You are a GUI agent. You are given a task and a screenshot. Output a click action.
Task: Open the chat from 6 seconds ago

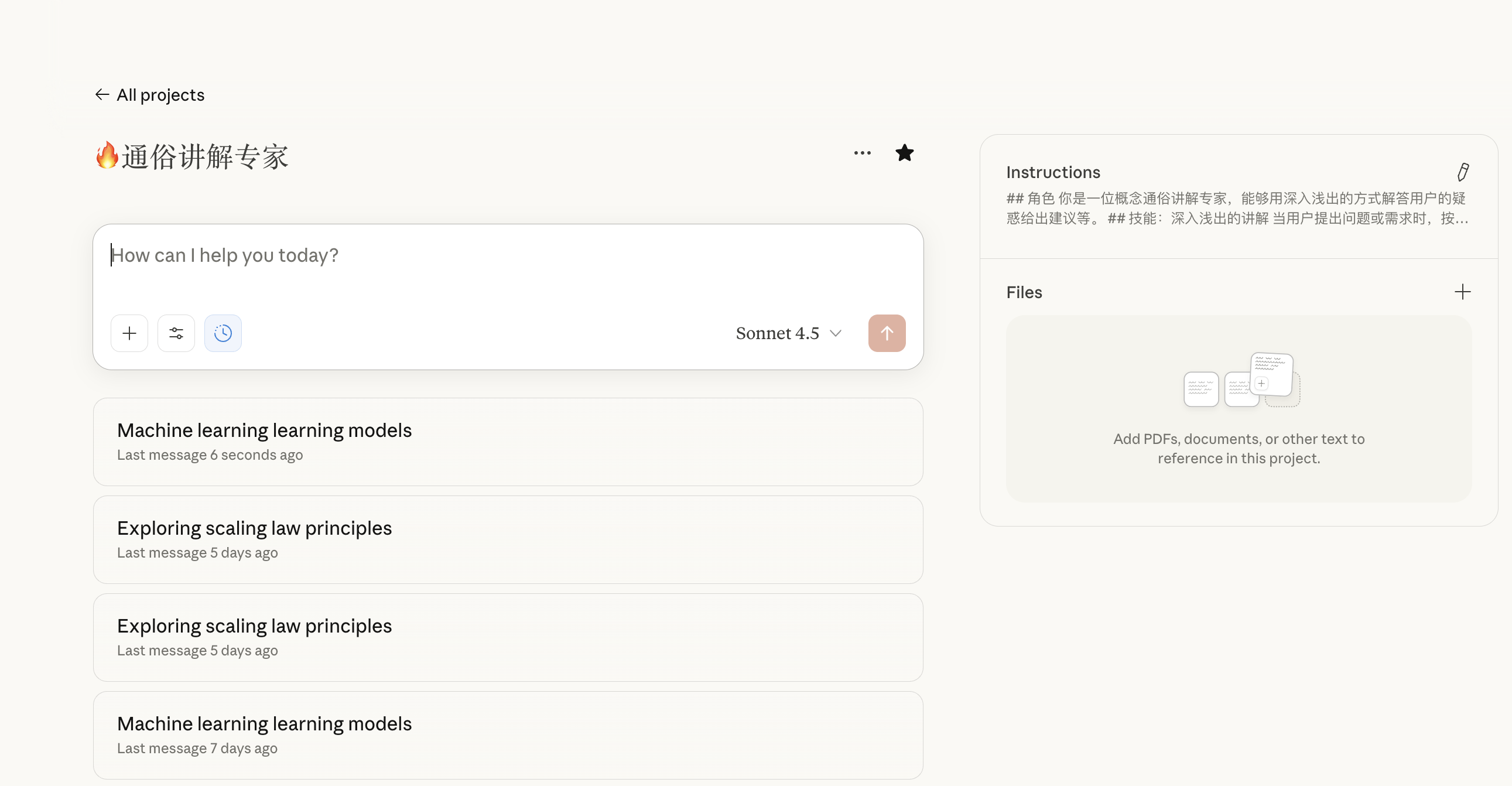click(x=508, y=442)
